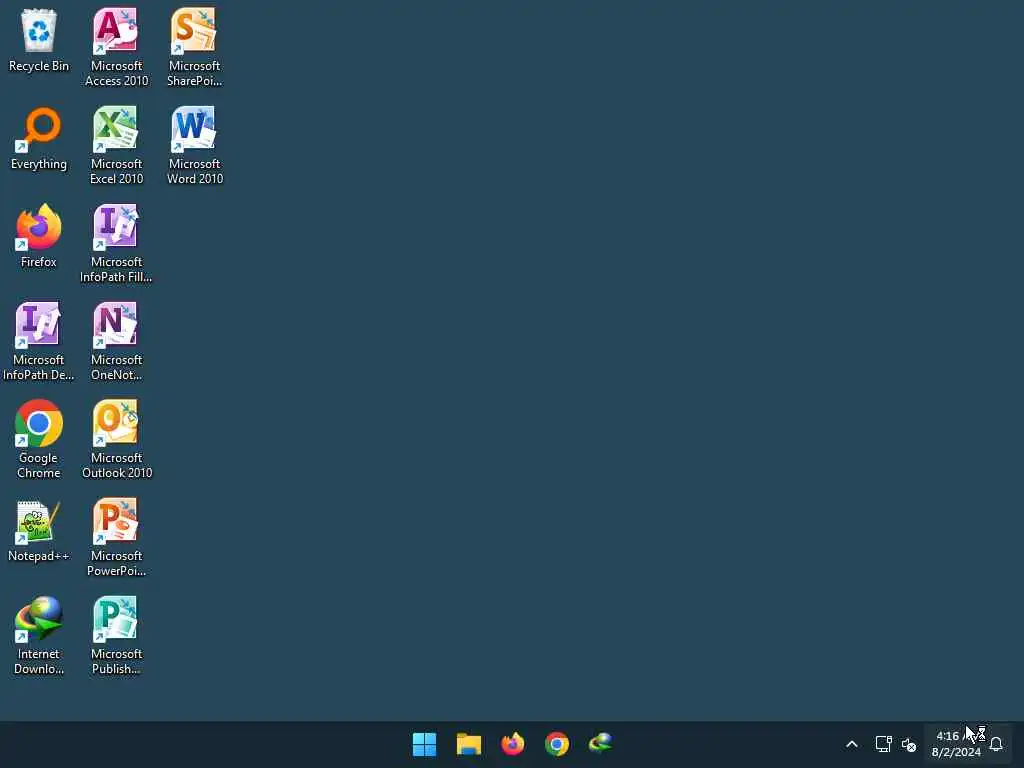The width and height of the screenshot is (1024, 768).
Task: Select the Recycle Bin desktop icon
Action: pyautogui.click(x=39, y=40)
